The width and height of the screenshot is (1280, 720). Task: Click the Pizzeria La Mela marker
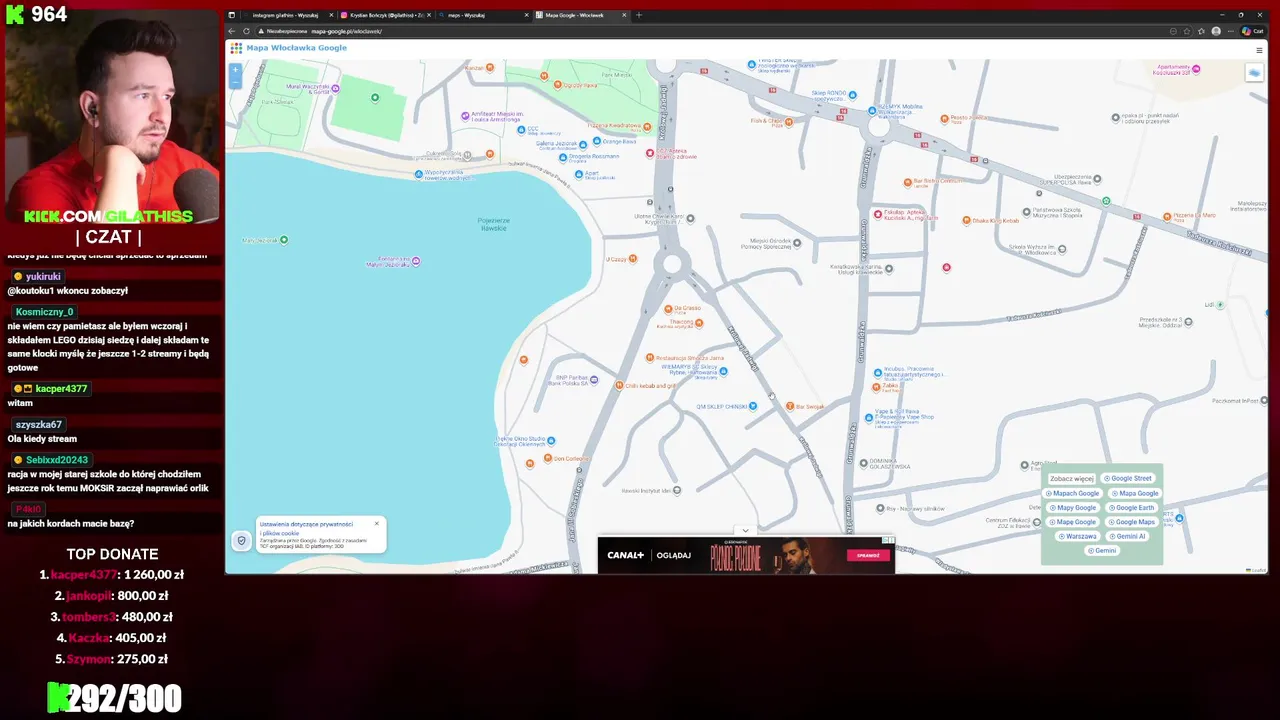(1166, 216)
